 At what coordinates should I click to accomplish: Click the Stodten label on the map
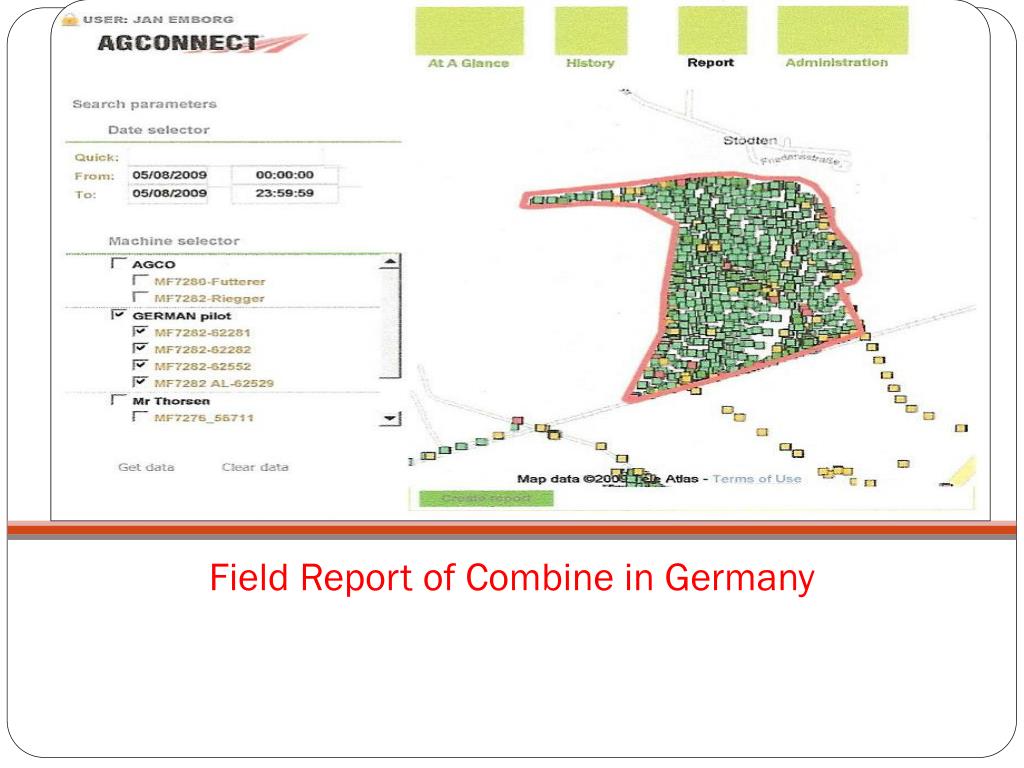[750, 140]
